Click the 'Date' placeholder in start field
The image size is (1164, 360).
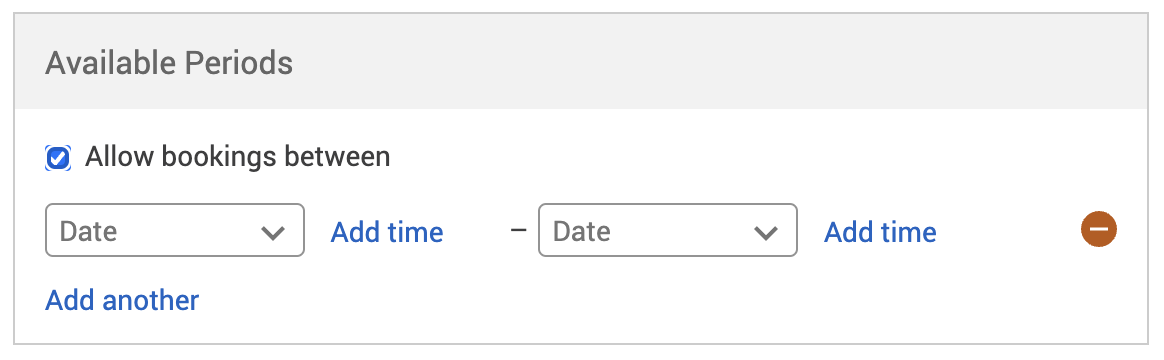tap(88, 231)
